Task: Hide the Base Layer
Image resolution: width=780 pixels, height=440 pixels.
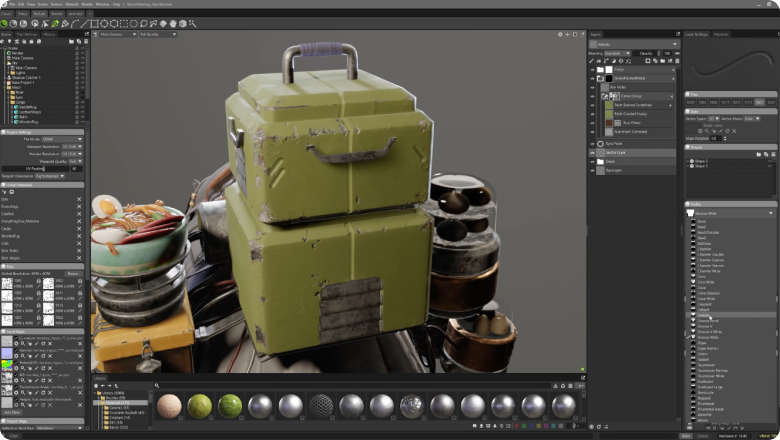Action: 593,170
